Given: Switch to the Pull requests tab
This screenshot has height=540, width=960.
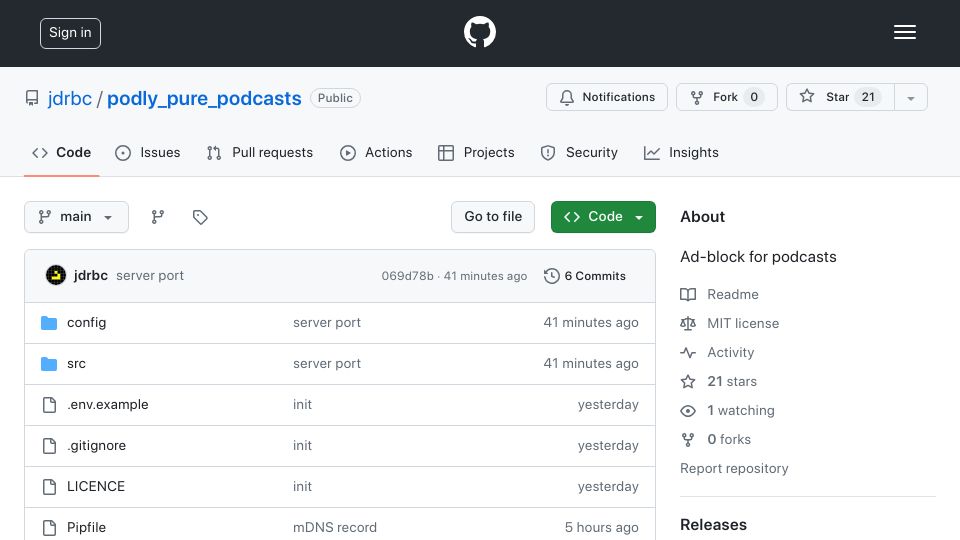Looking at the screenshot, I should tap(260, 152).
